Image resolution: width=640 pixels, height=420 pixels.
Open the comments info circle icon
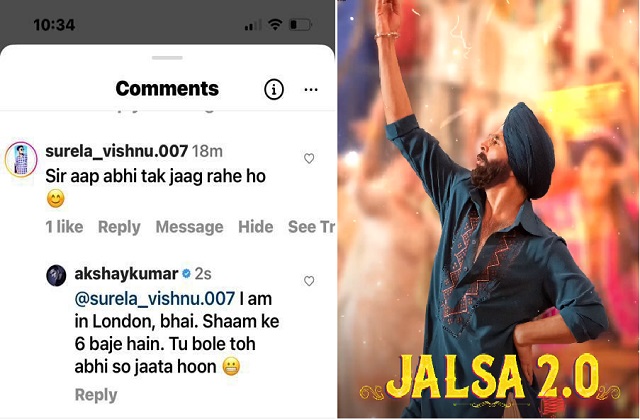point(273,89)
